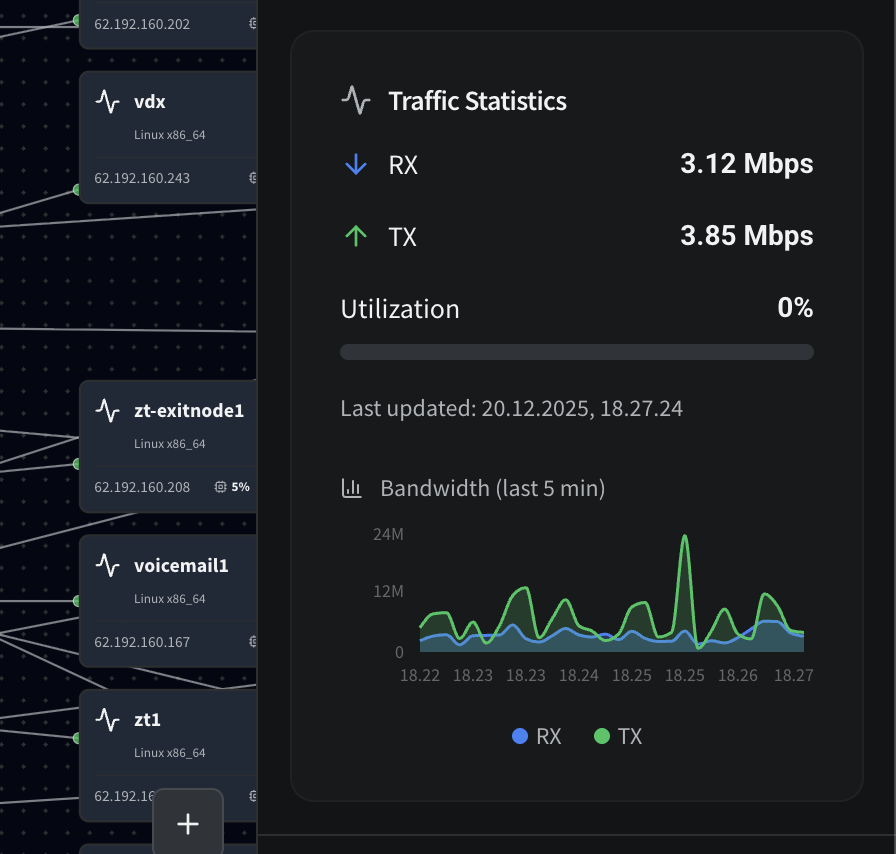Toggle the RX series in chart legend
Viewport: 896px width, 854px height.
coord(537,737)
